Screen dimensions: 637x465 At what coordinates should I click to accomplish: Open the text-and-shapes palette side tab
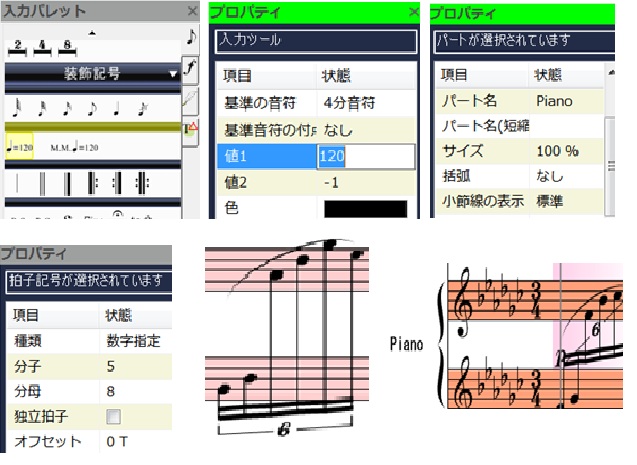pyautogui.click(x=192, y=127)
